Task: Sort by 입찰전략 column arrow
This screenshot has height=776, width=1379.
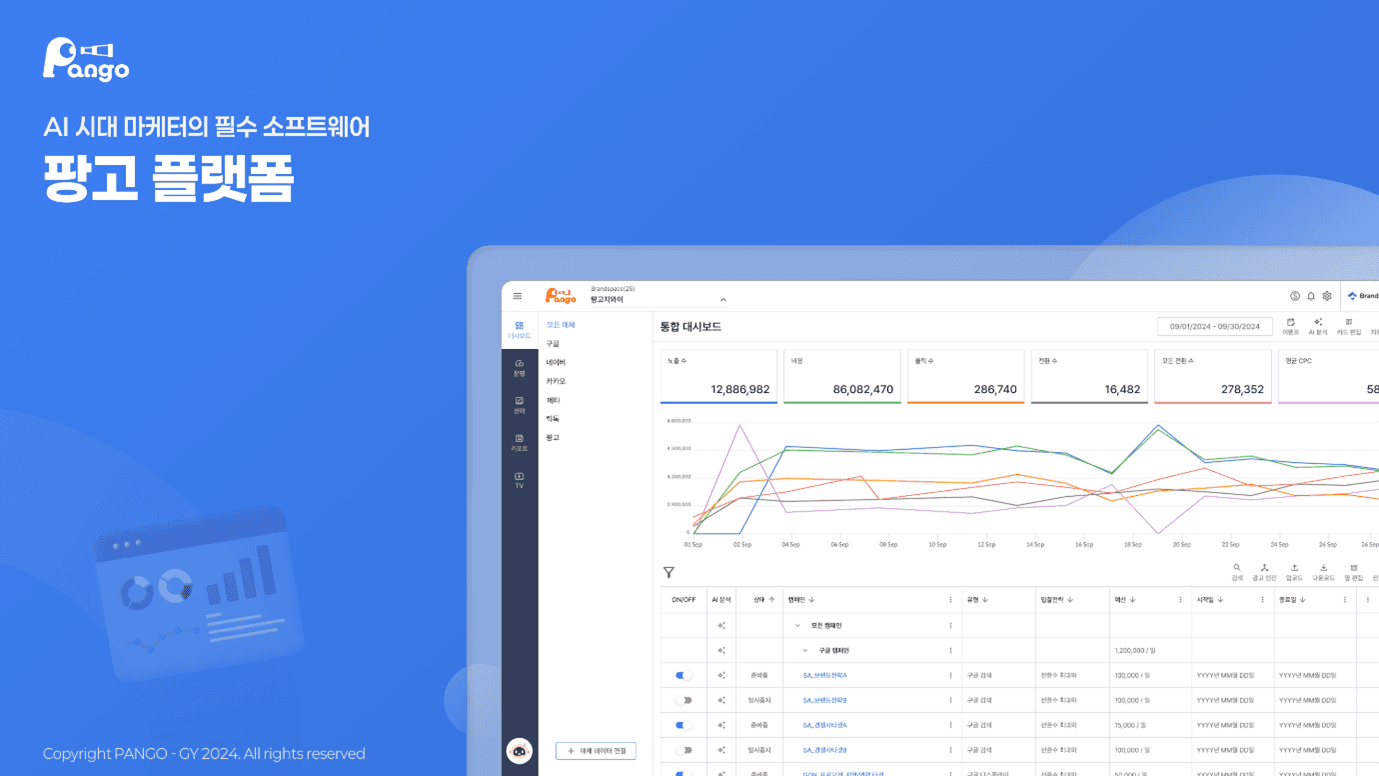Action: pyautogui.click(x=1070, y=600)
